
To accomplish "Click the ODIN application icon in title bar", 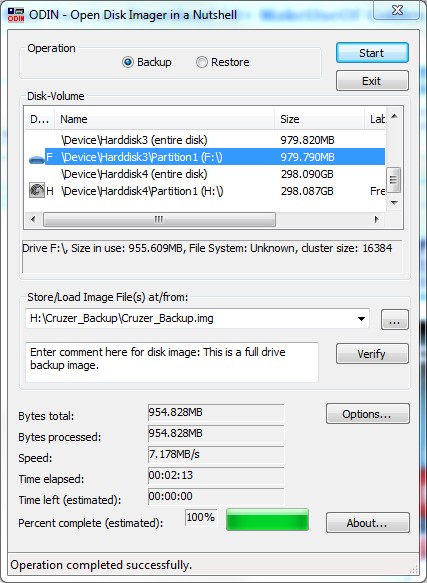I will 16,15.
